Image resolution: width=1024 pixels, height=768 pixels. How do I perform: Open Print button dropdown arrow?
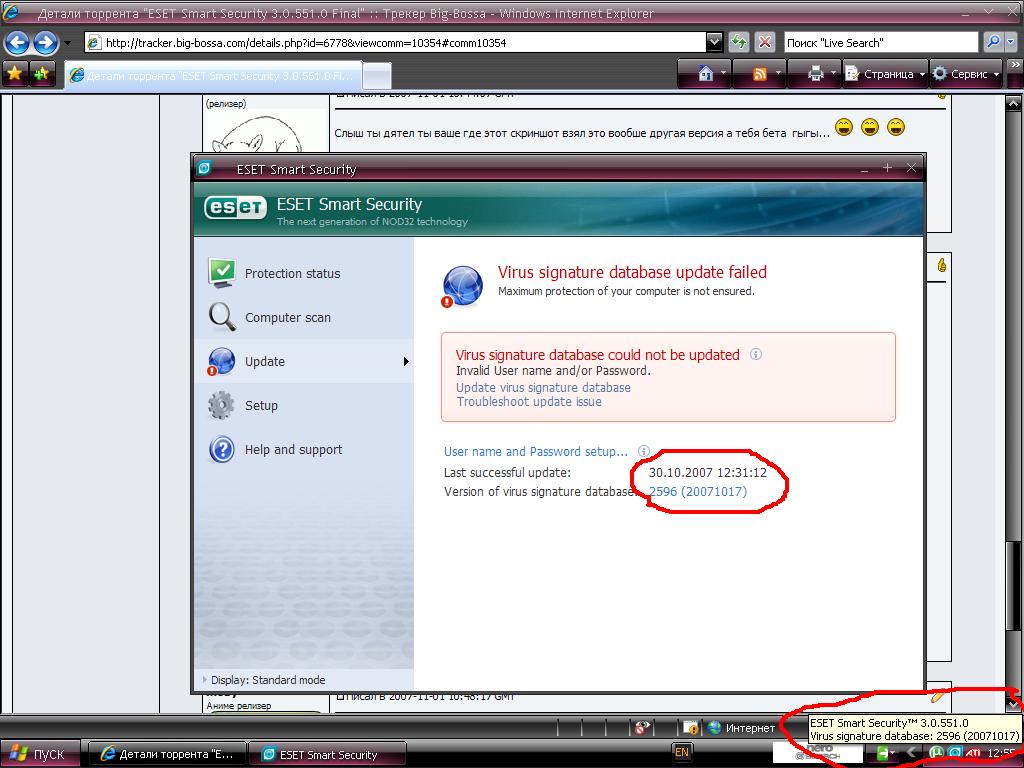click(x=833, y=74)
